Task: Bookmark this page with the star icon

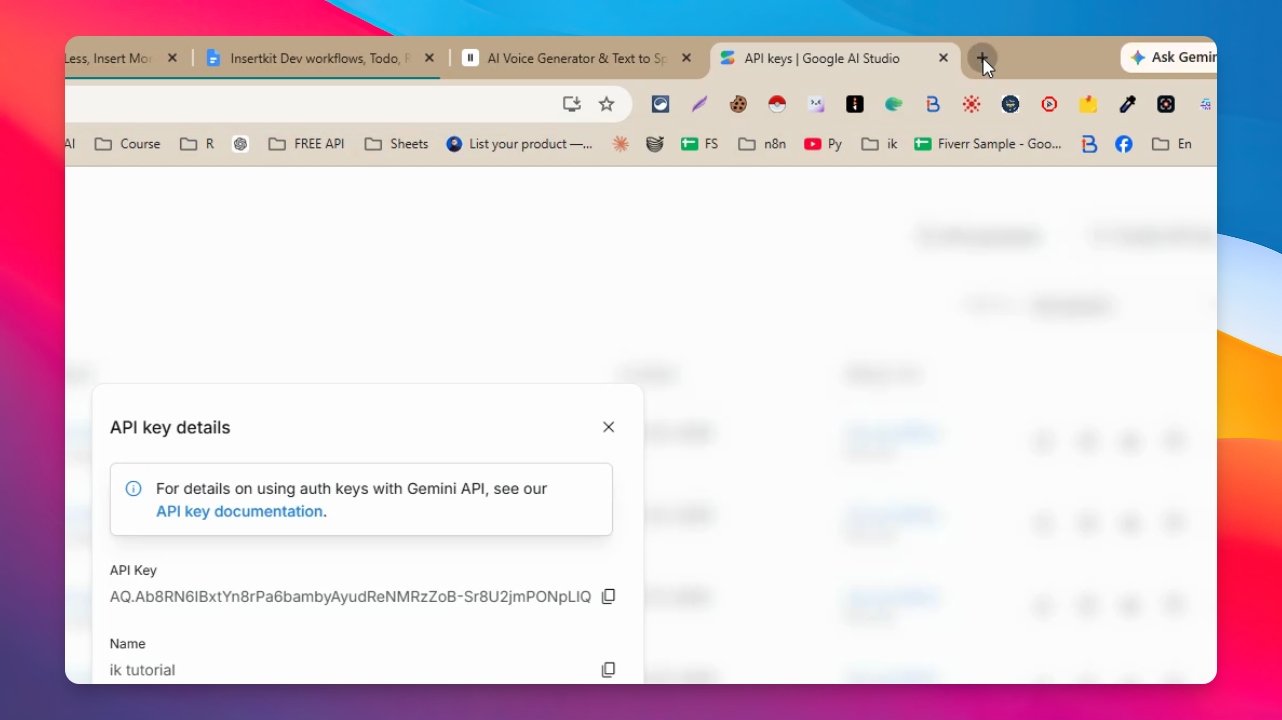Action: pos(606,104)
